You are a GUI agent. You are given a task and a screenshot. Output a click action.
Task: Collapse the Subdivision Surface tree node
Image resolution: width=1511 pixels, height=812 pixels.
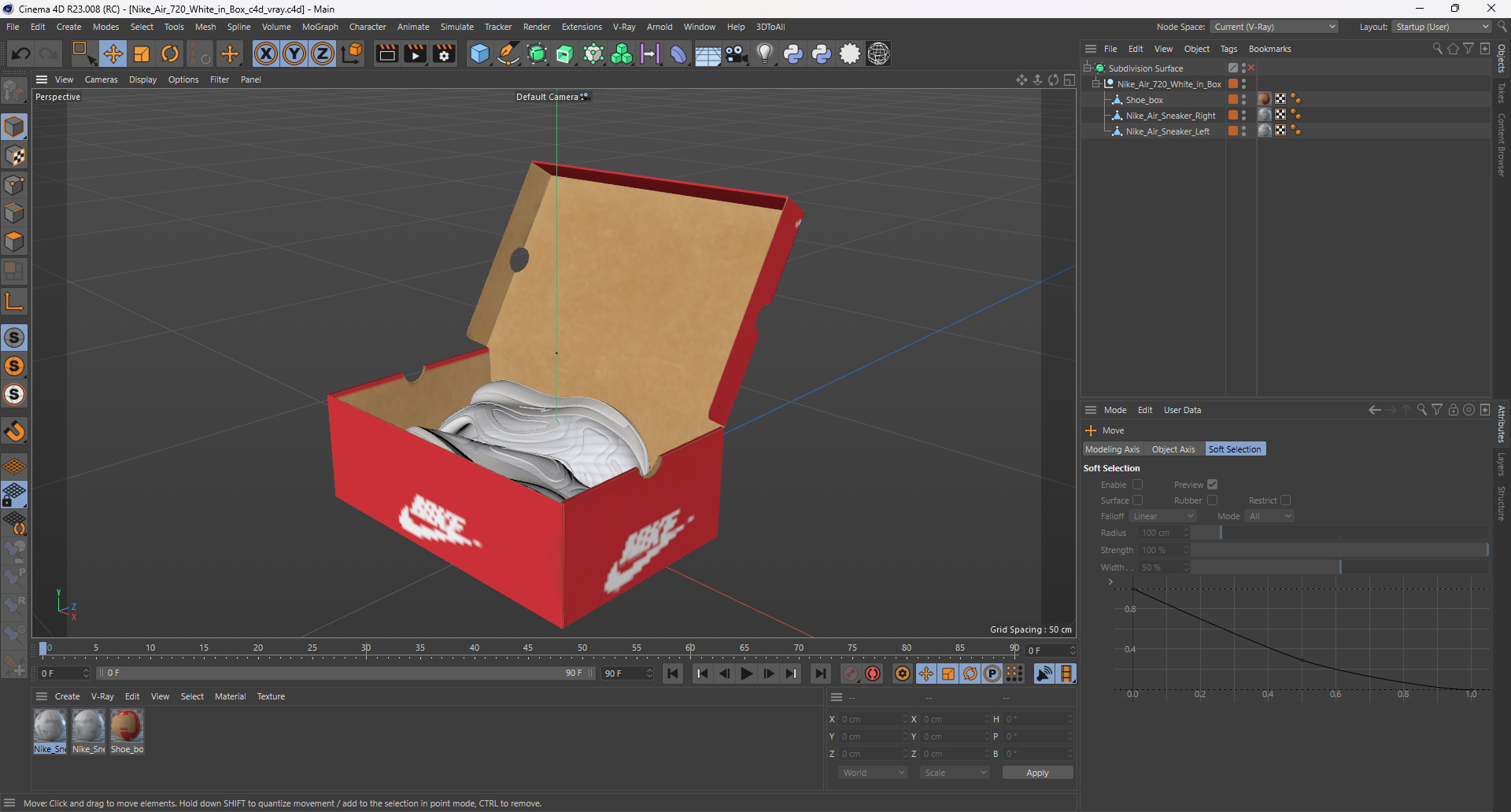click(1088, 68)
